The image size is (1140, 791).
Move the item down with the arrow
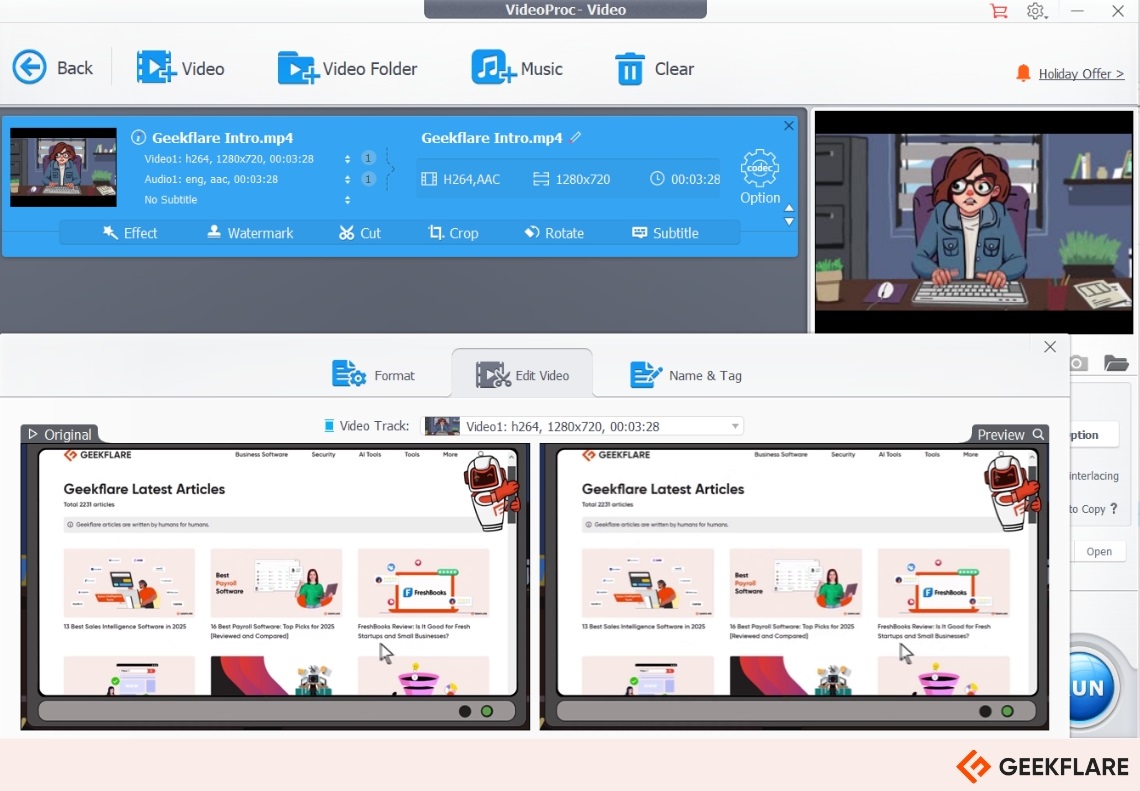pos(789,221)
